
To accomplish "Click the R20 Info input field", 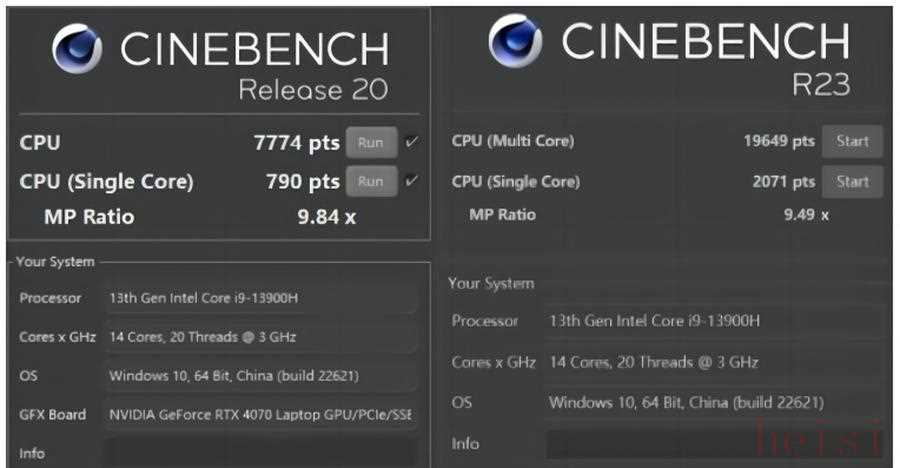I will (x=261, y=453).
